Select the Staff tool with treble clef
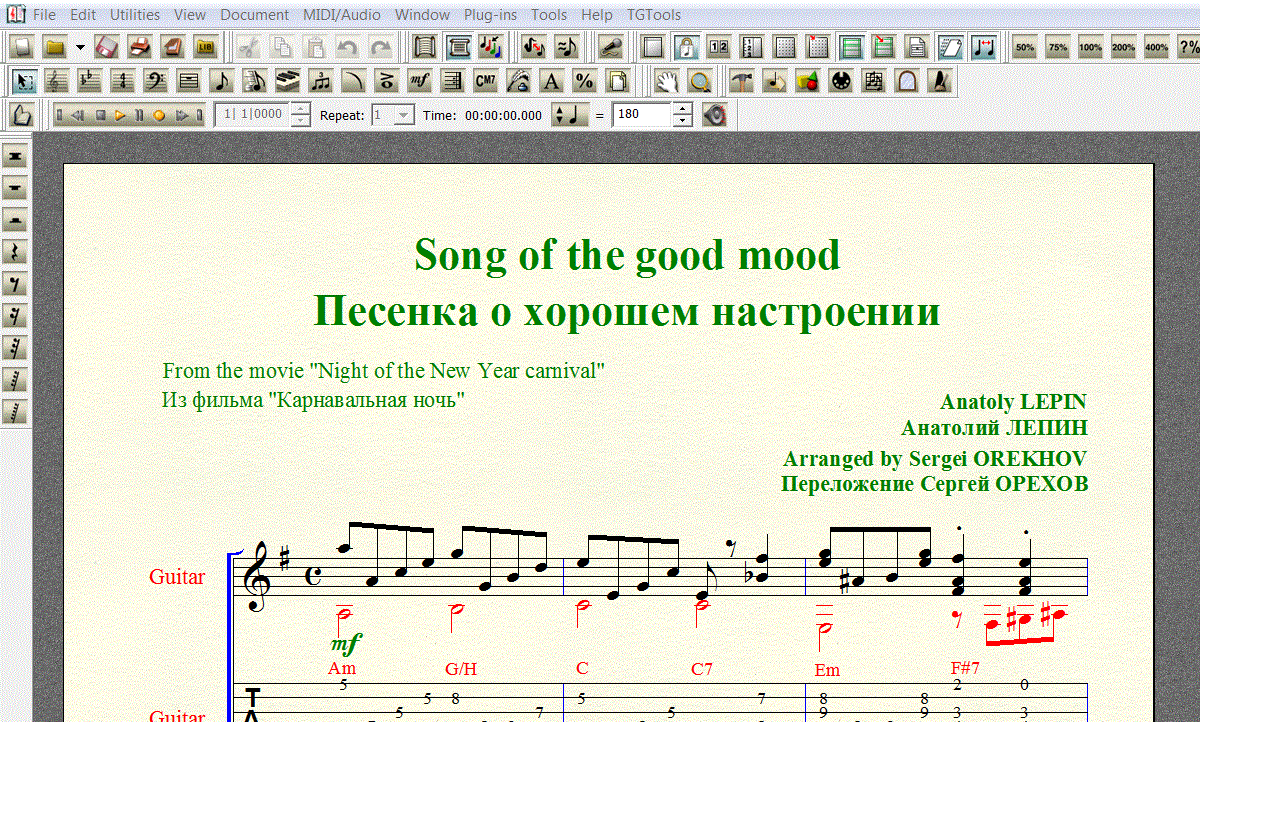The width and height of the screenshot is (1274, 817). coord(59,81)
